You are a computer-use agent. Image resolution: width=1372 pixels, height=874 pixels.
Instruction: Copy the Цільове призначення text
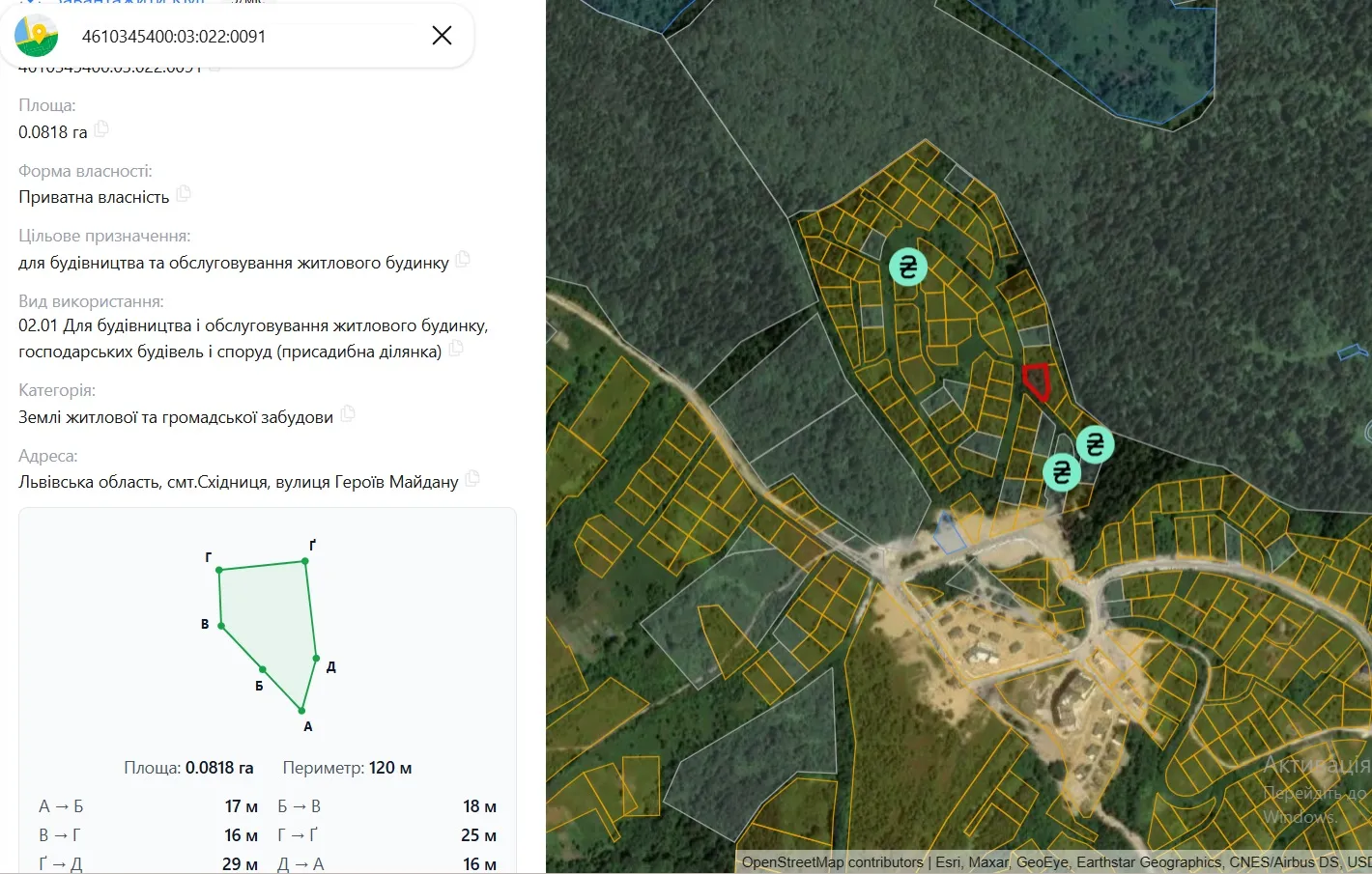click(463, 260)
